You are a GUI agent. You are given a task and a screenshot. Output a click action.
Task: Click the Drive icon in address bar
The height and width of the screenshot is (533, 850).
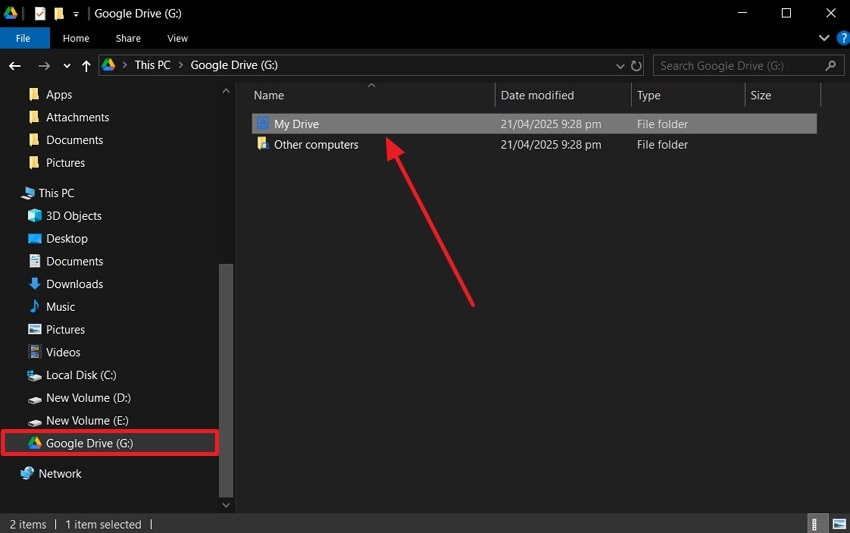[x=108, y=65]
